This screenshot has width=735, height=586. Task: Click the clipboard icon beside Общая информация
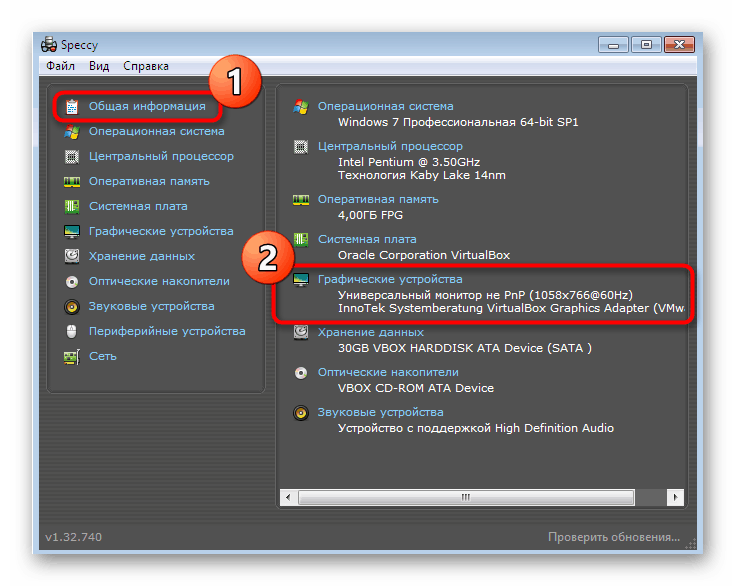(72, 107)
